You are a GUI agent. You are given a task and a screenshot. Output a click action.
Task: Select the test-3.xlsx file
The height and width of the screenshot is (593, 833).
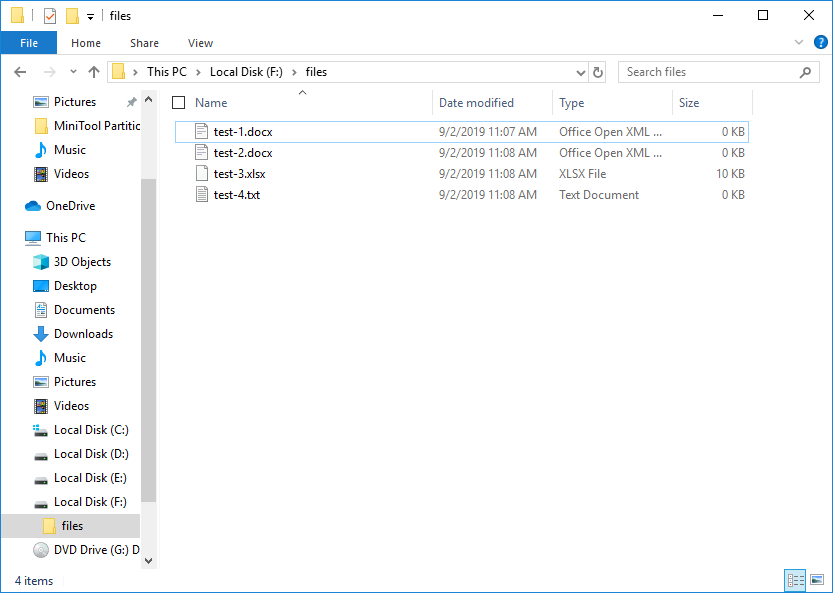point(239,174)
